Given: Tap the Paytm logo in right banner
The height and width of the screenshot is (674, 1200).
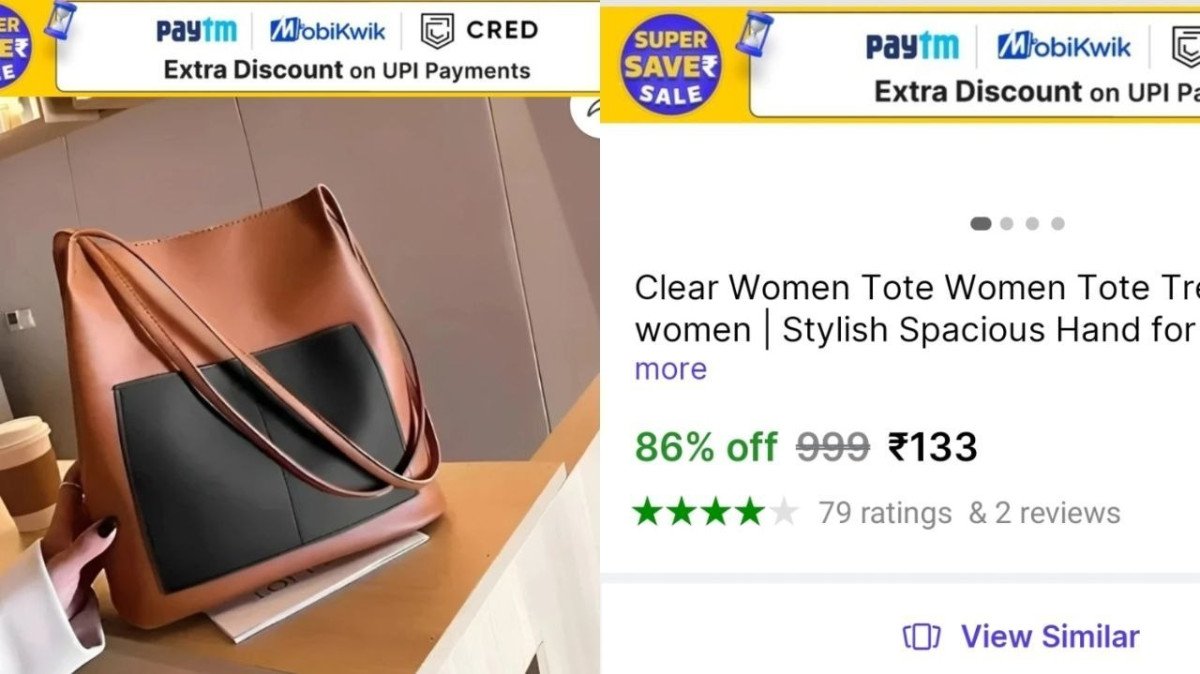Looking at the screenshot, I should click(912, 46).
